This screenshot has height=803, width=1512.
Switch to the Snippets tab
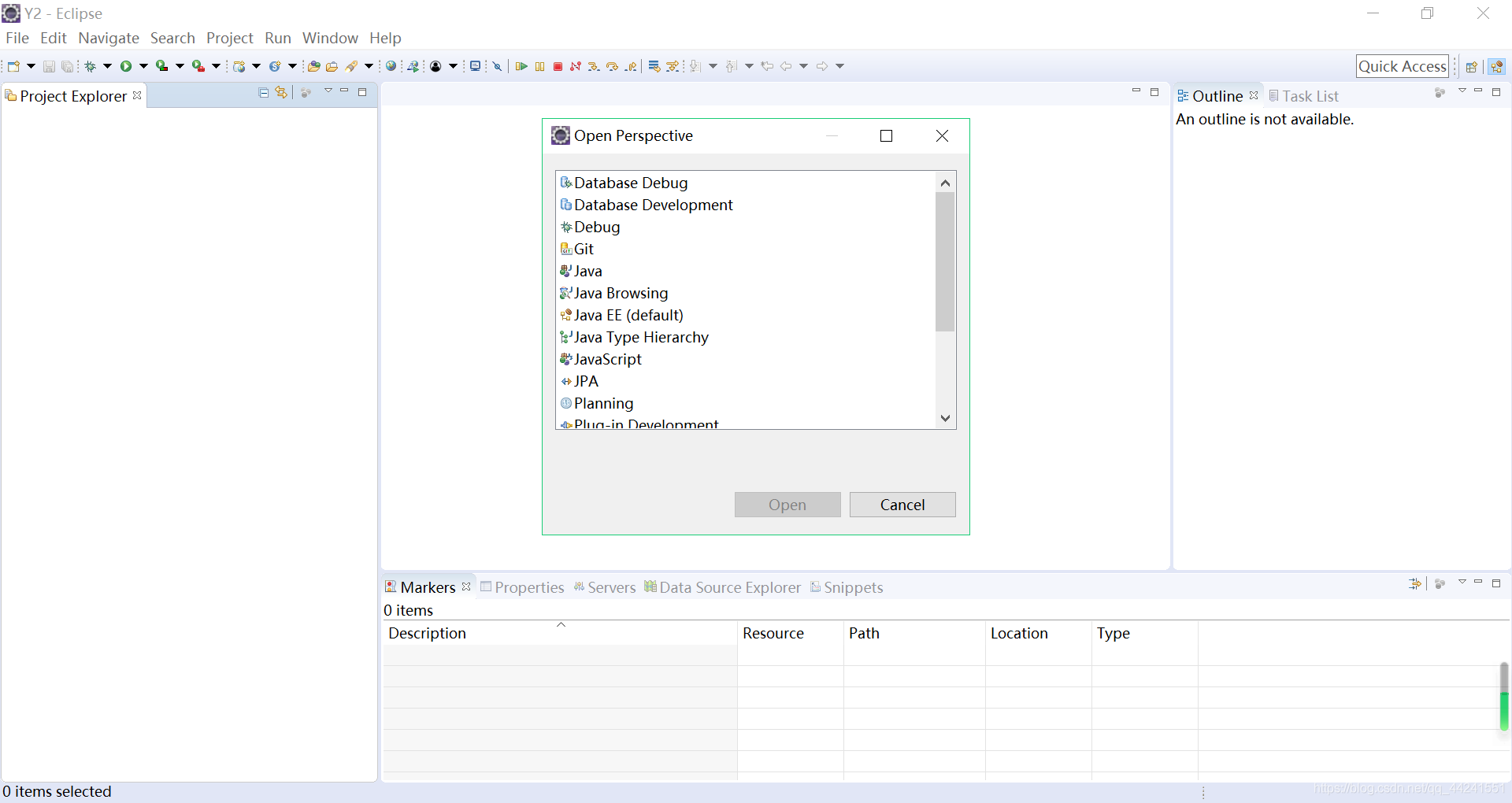click(x=847, y=587)
